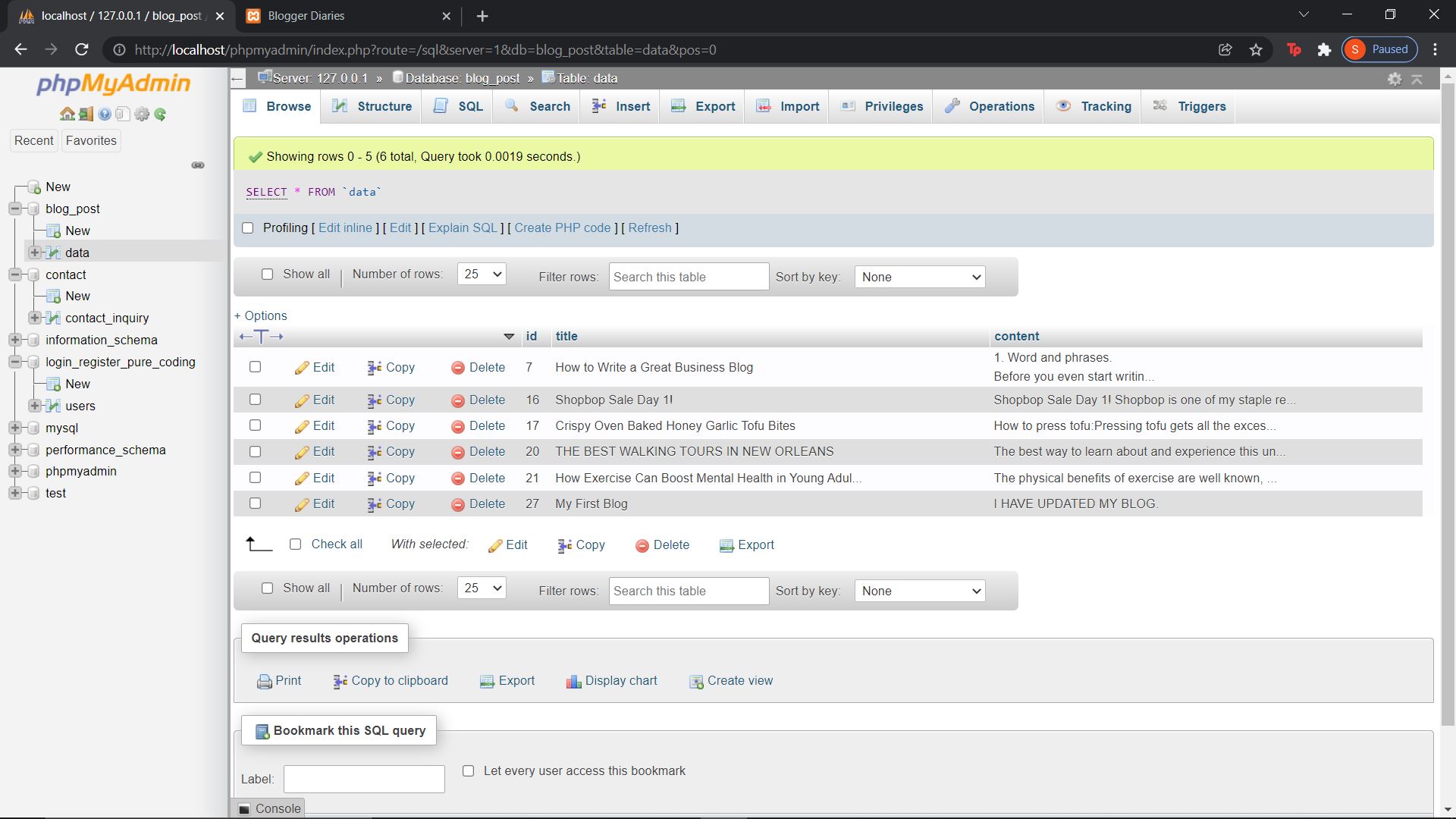This screenshot has height=819, width=1456.
Task: Click edit pencil for row id 27
Action: 302,505
